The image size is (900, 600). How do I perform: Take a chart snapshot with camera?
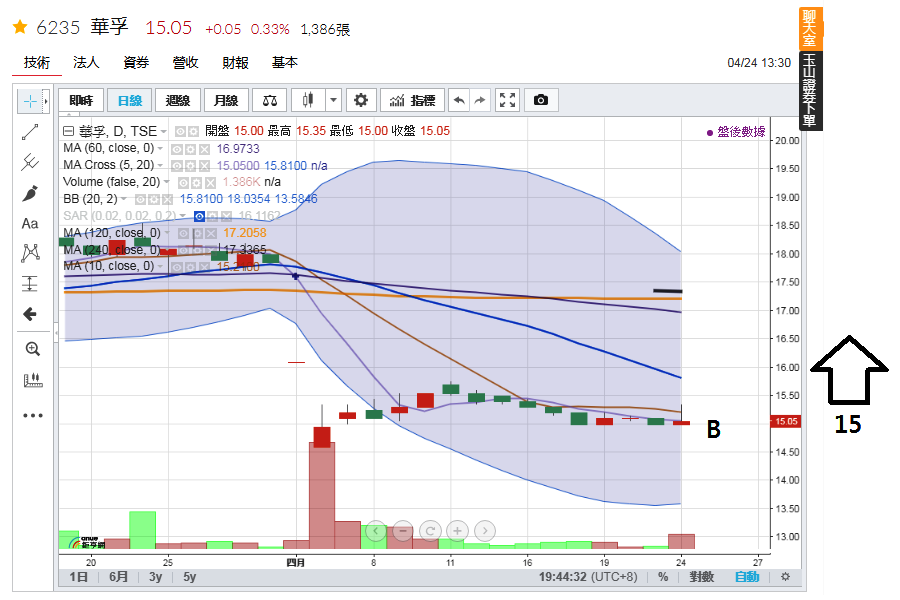pyautogui.click(x=541, y=100)
